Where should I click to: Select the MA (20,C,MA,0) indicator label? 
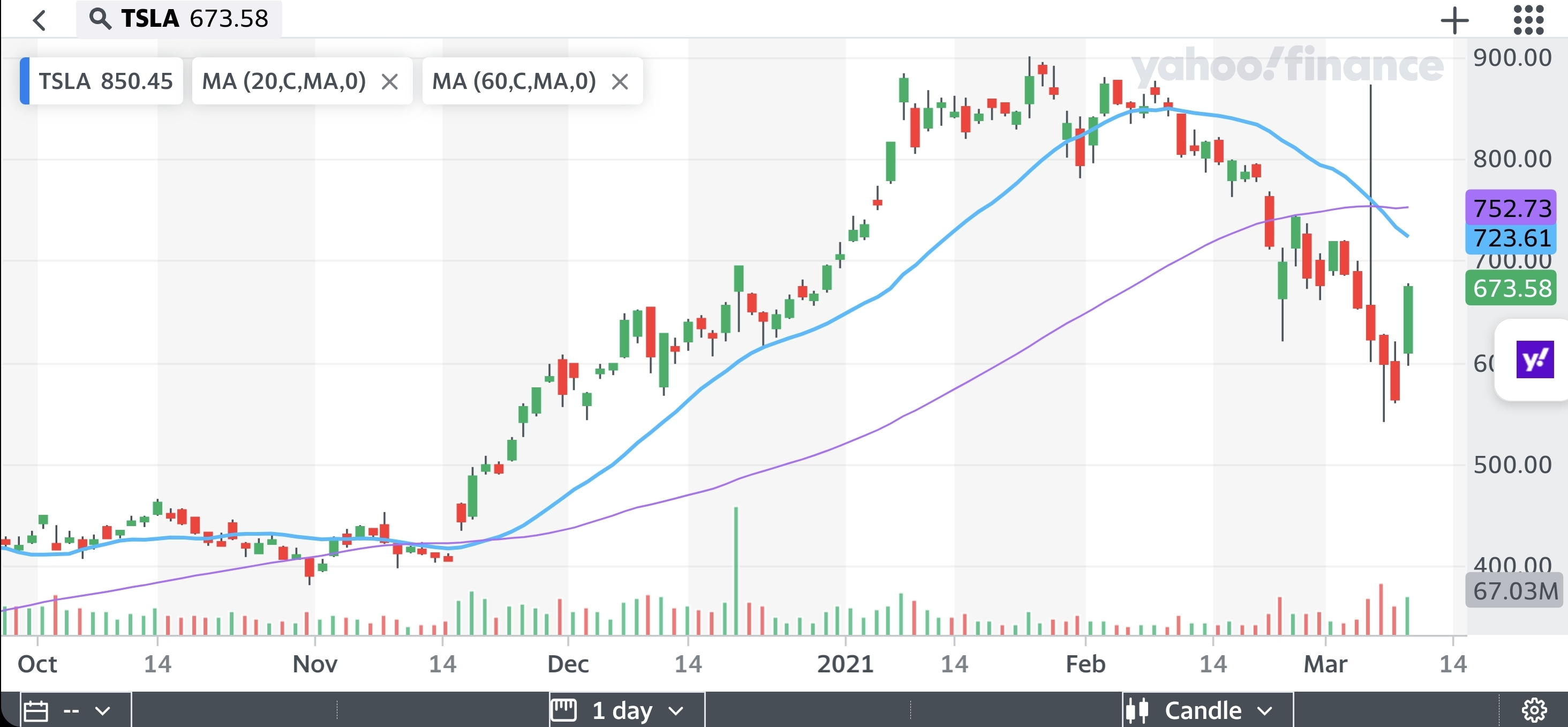point(284,81)
